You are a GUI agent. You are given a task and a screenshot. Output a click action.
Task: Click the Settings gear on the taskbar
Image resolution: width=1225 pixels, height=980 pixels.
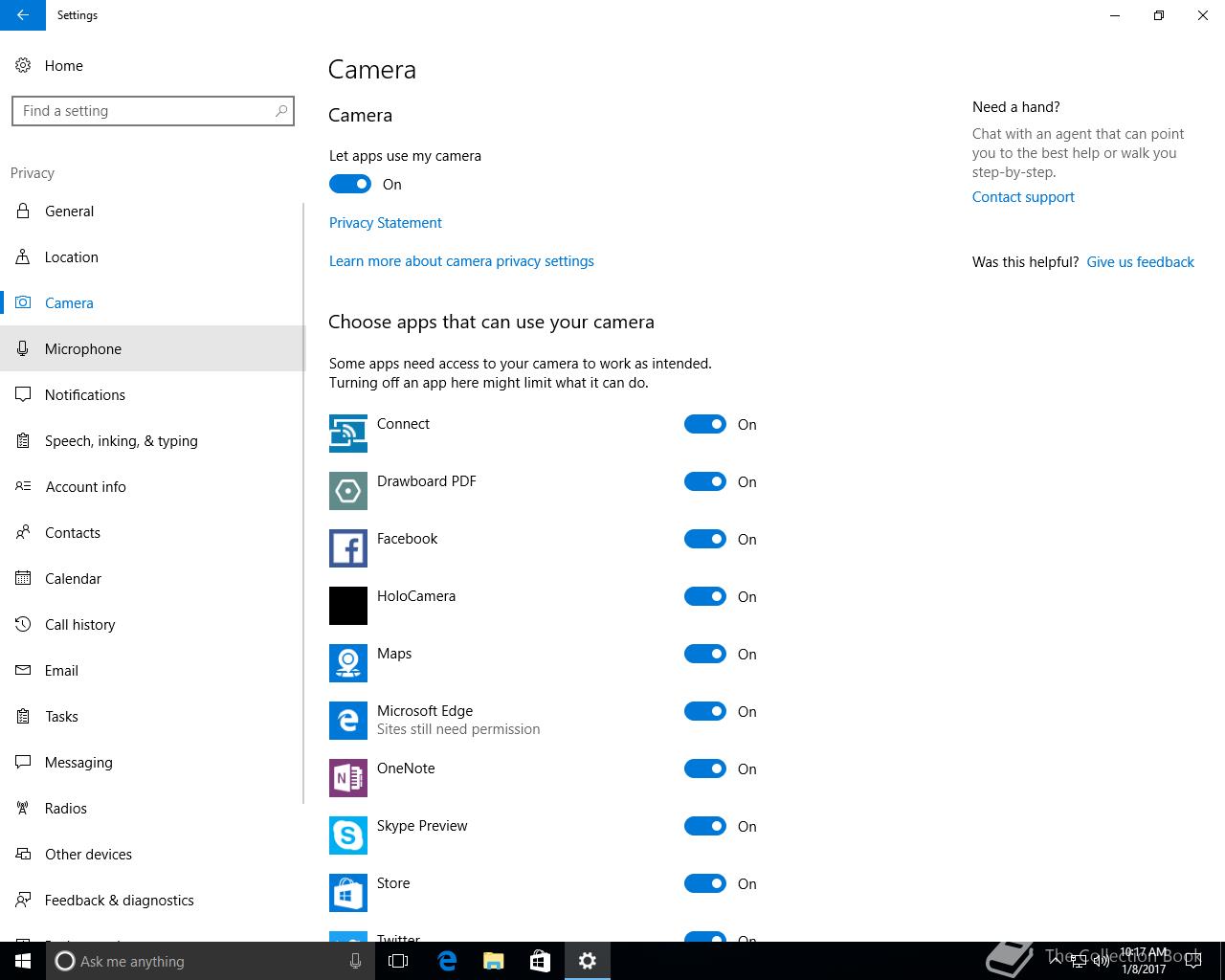click(x=588, y=961)
